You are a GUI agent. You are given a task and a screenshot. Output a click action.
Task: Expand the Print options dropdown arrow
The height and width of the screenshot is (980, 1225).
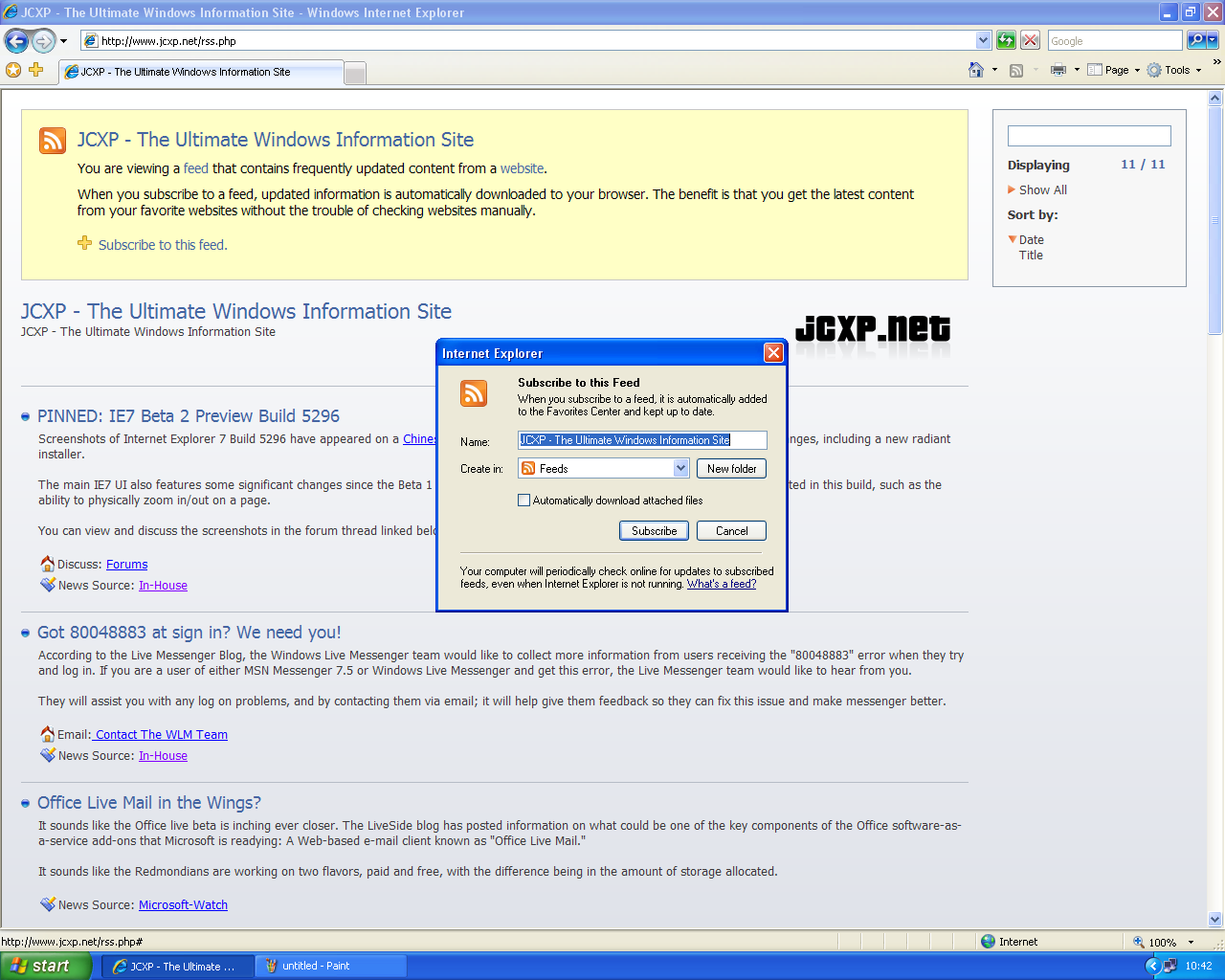(x=1077, y=70)
